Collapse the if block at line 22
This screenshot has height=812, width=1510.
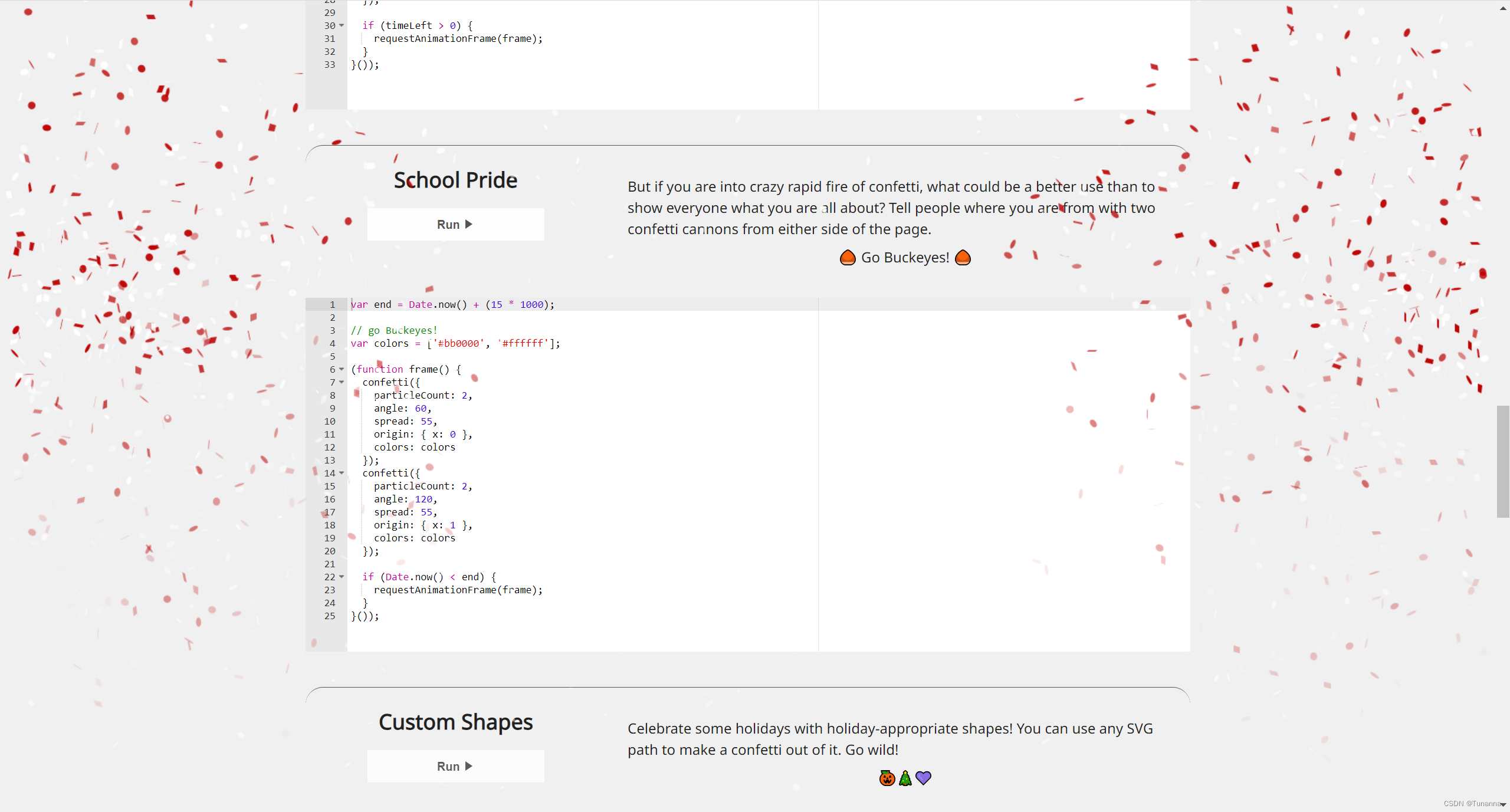tap(342, 577)
